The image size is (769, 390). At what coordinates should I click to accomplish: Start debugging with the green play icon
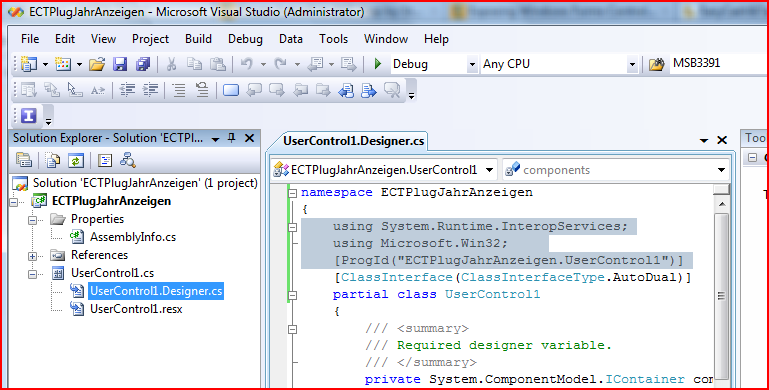point(378,64)
